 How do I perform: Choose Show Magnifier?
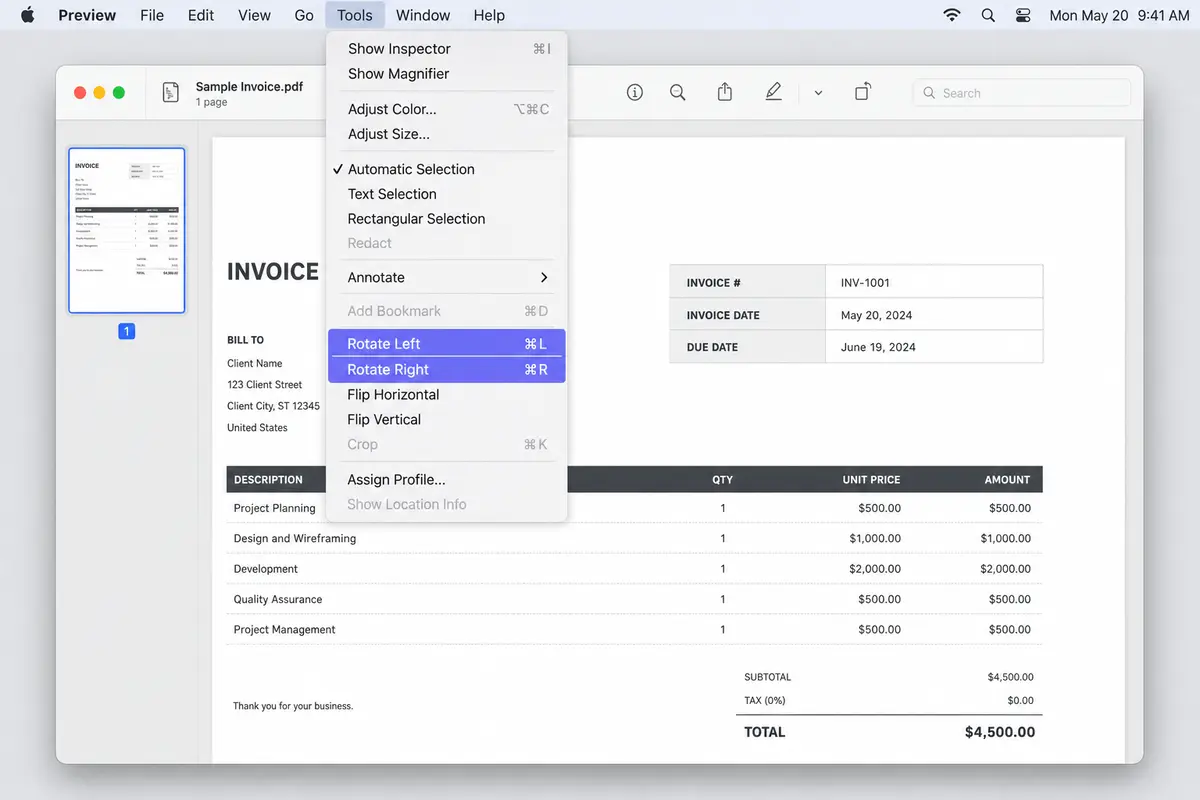(447, 73)
